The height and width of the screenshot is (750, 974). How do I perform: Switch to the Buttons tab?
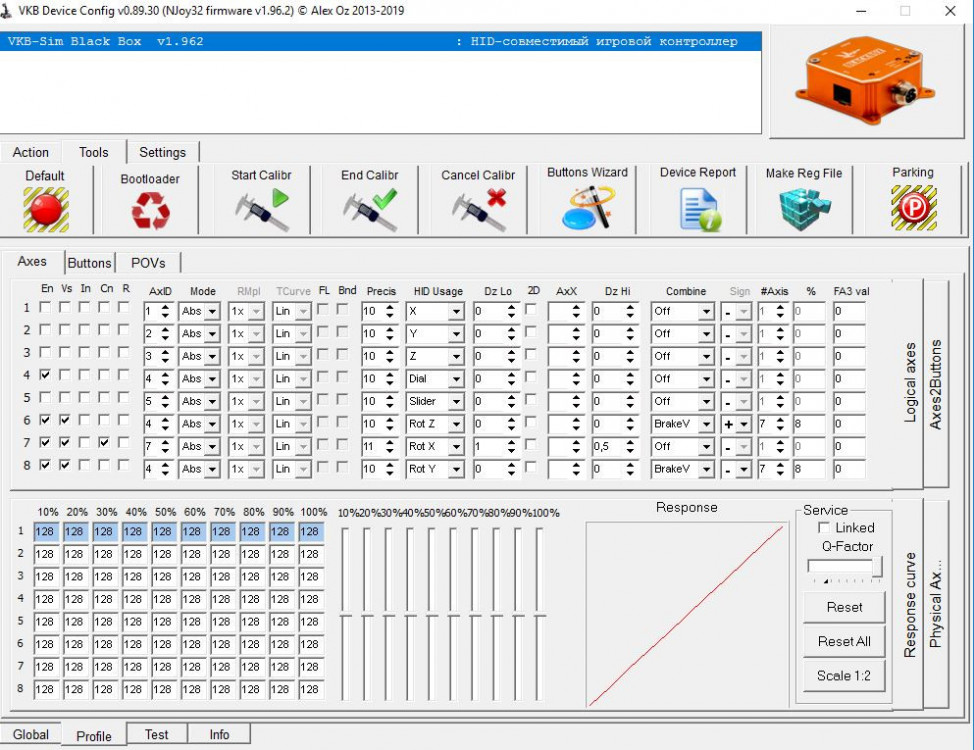tap(89, 263)
